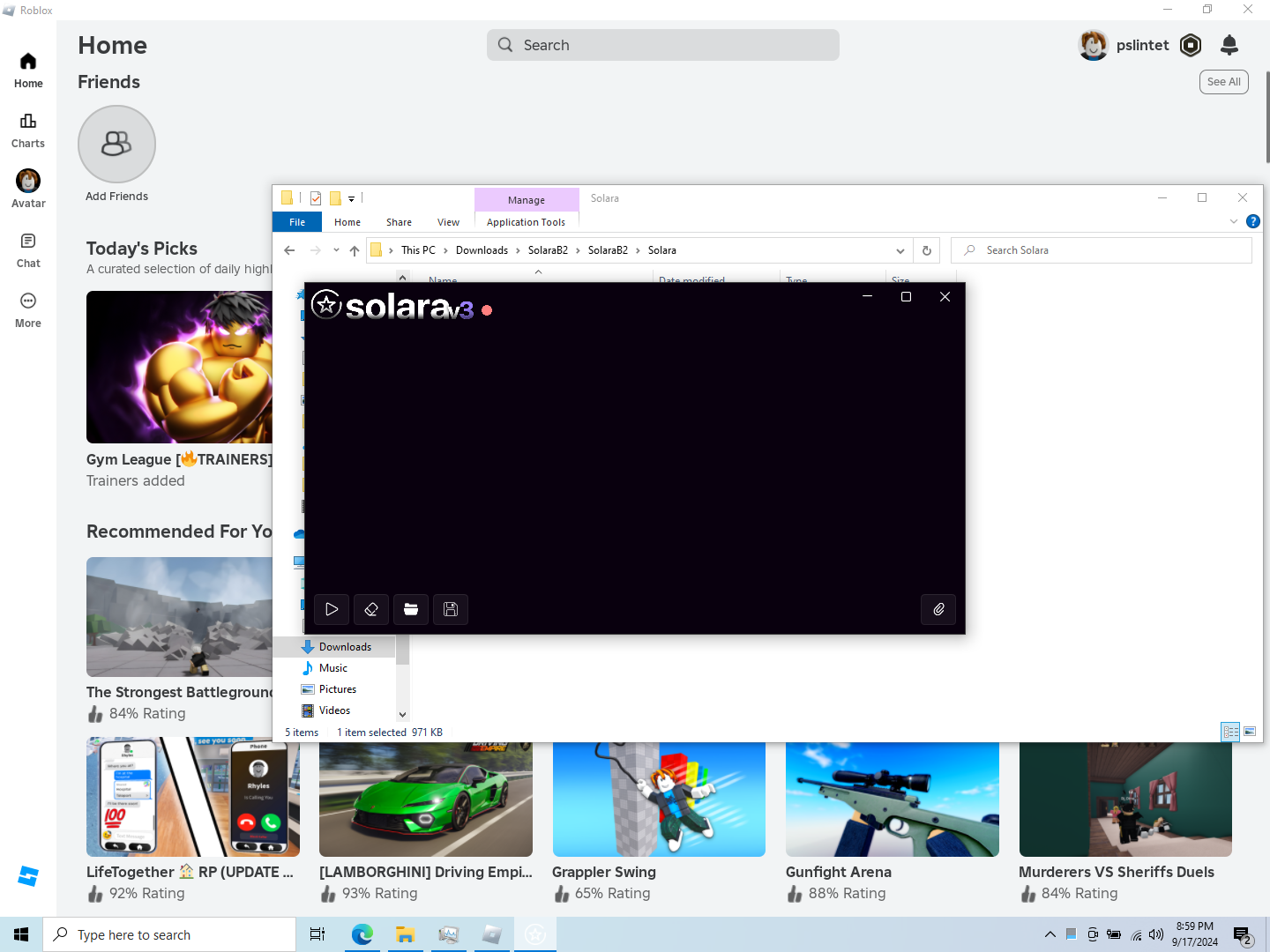Screen dimensions: 1270x952
Task: Click Add Friends circle icon
Action: [116, 144]
